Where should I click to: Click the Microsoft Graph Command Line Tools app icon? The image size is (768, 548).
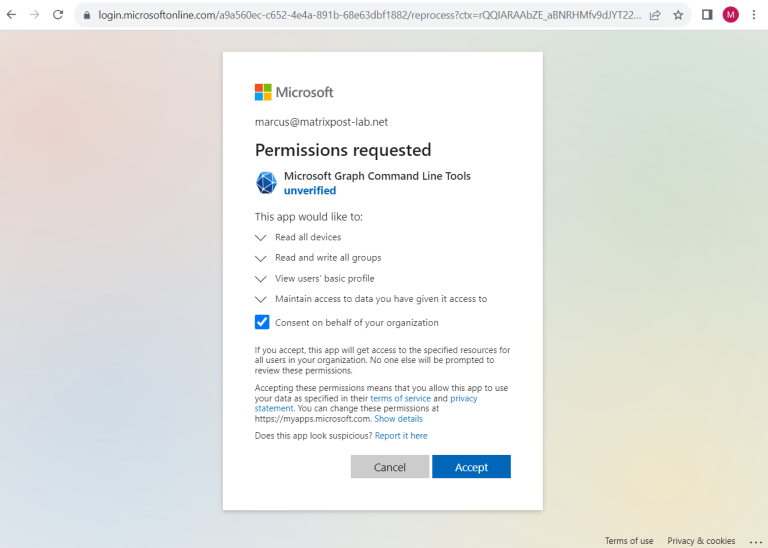coord(266,183)
